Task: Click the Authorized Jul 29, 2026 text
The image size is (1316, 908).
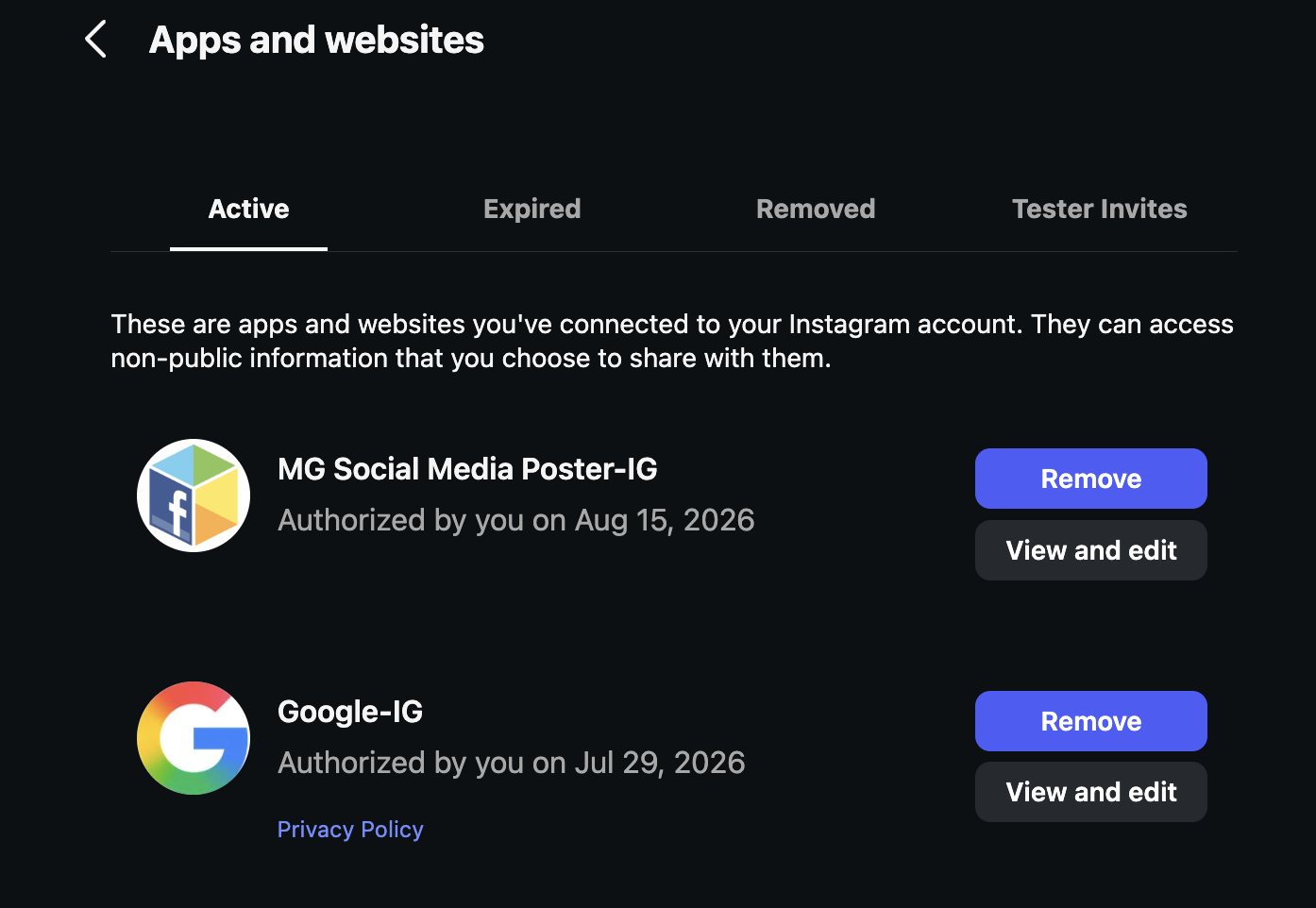Action: coord(512,763)
